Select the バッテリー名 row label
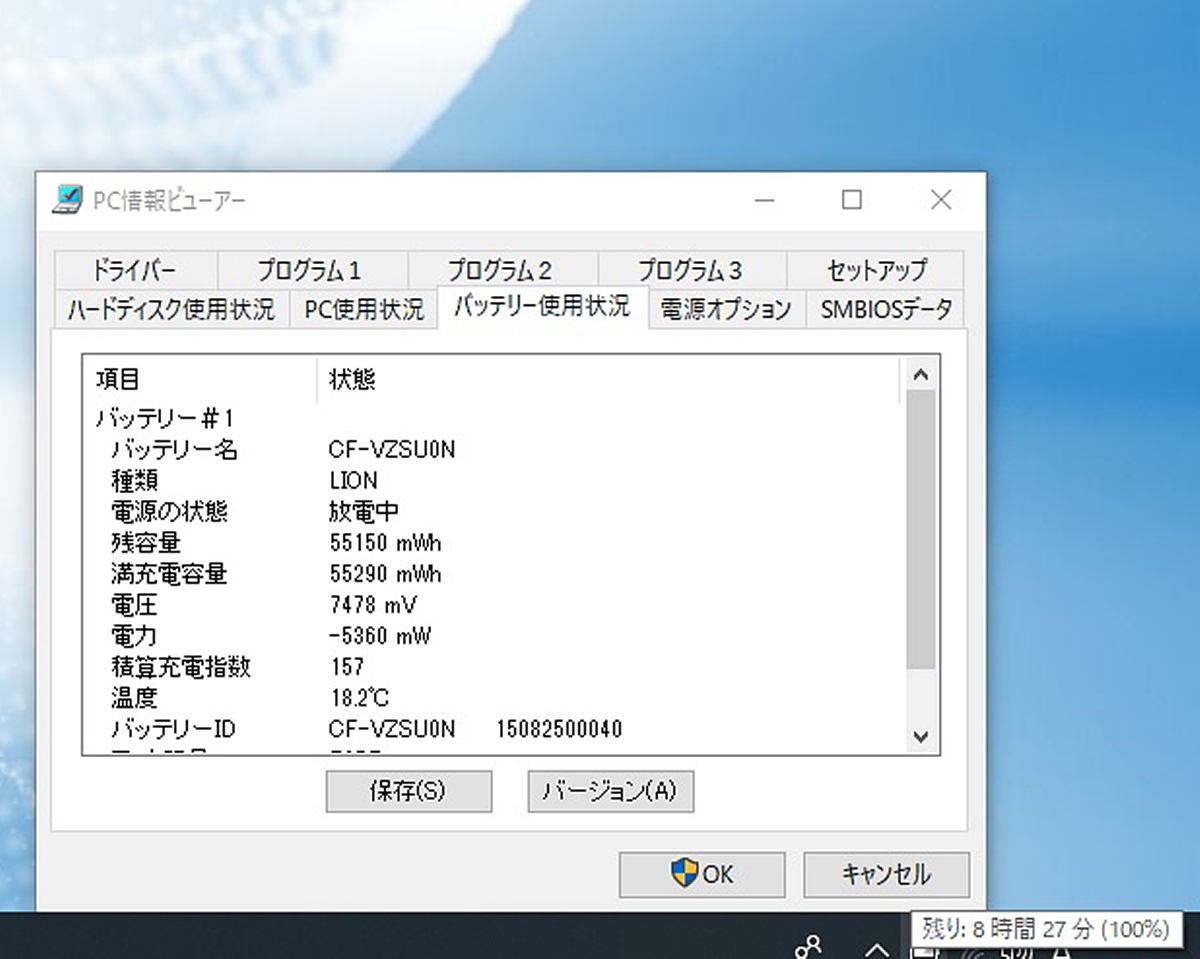The height and width of the screenshot is (959, 1200). [174, 450]
